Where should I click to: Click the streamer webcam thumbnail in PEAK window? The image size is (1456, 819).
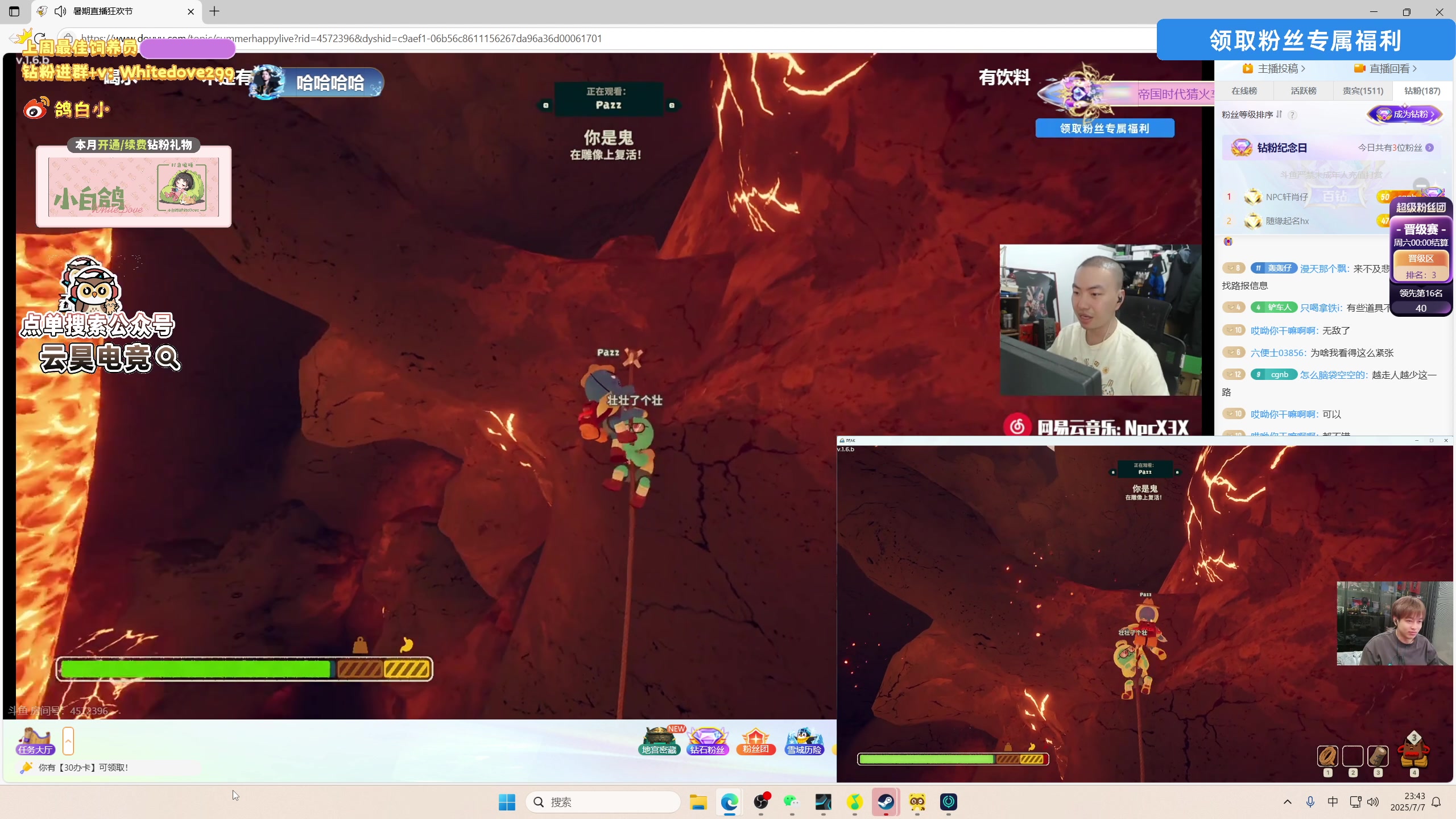[1395, 623]
